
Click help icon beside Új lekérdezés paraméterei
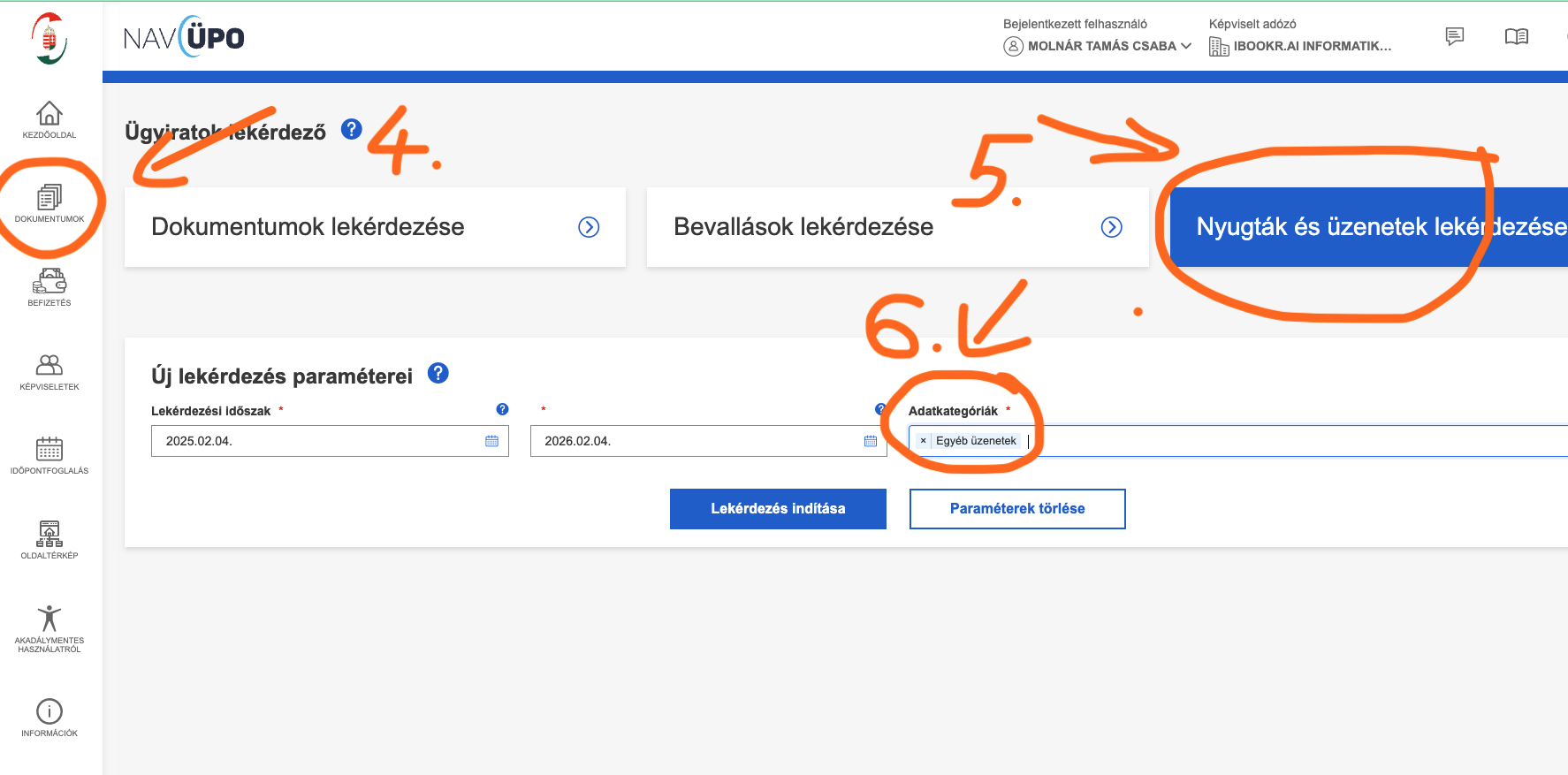coord(438,373)
